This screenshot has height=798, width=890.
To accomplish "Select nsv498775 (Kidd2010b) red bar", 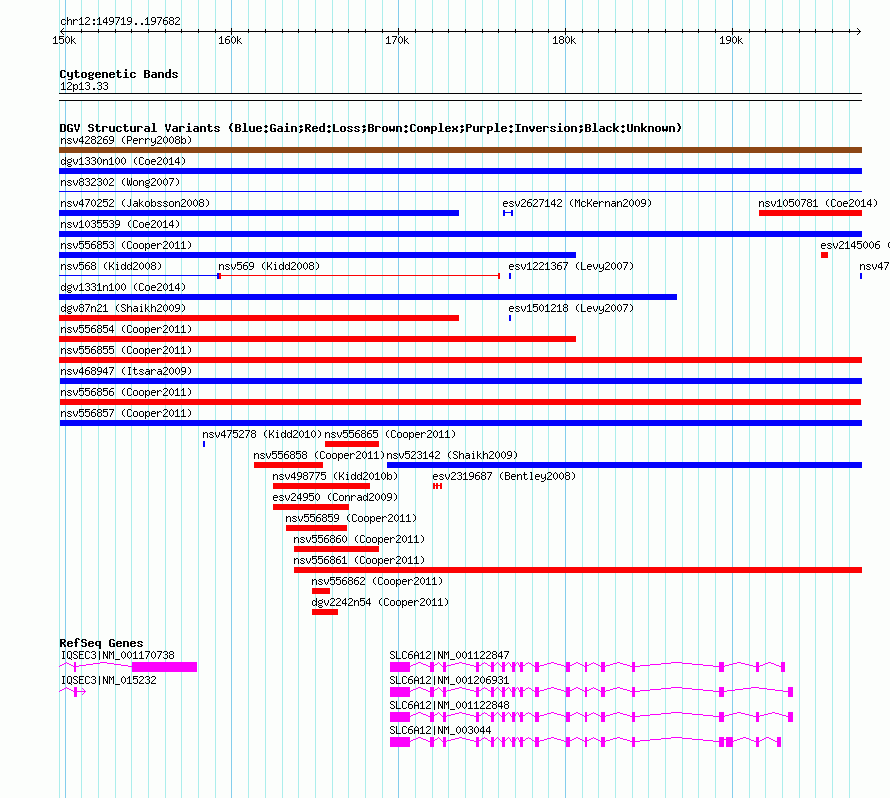I will pyautogui.click(x=321, y=486).
